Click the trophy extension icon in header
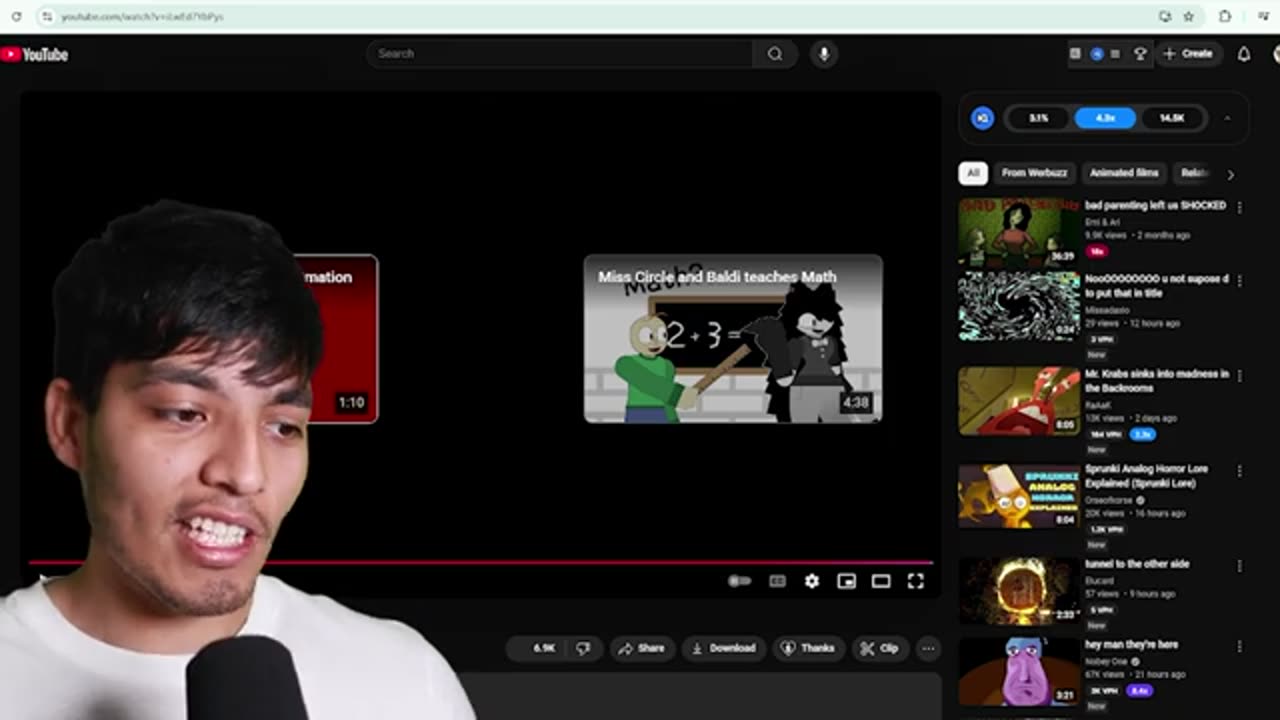This screenshot has width=1280, height=720. pyautogui.click(x=1140, y=54)
